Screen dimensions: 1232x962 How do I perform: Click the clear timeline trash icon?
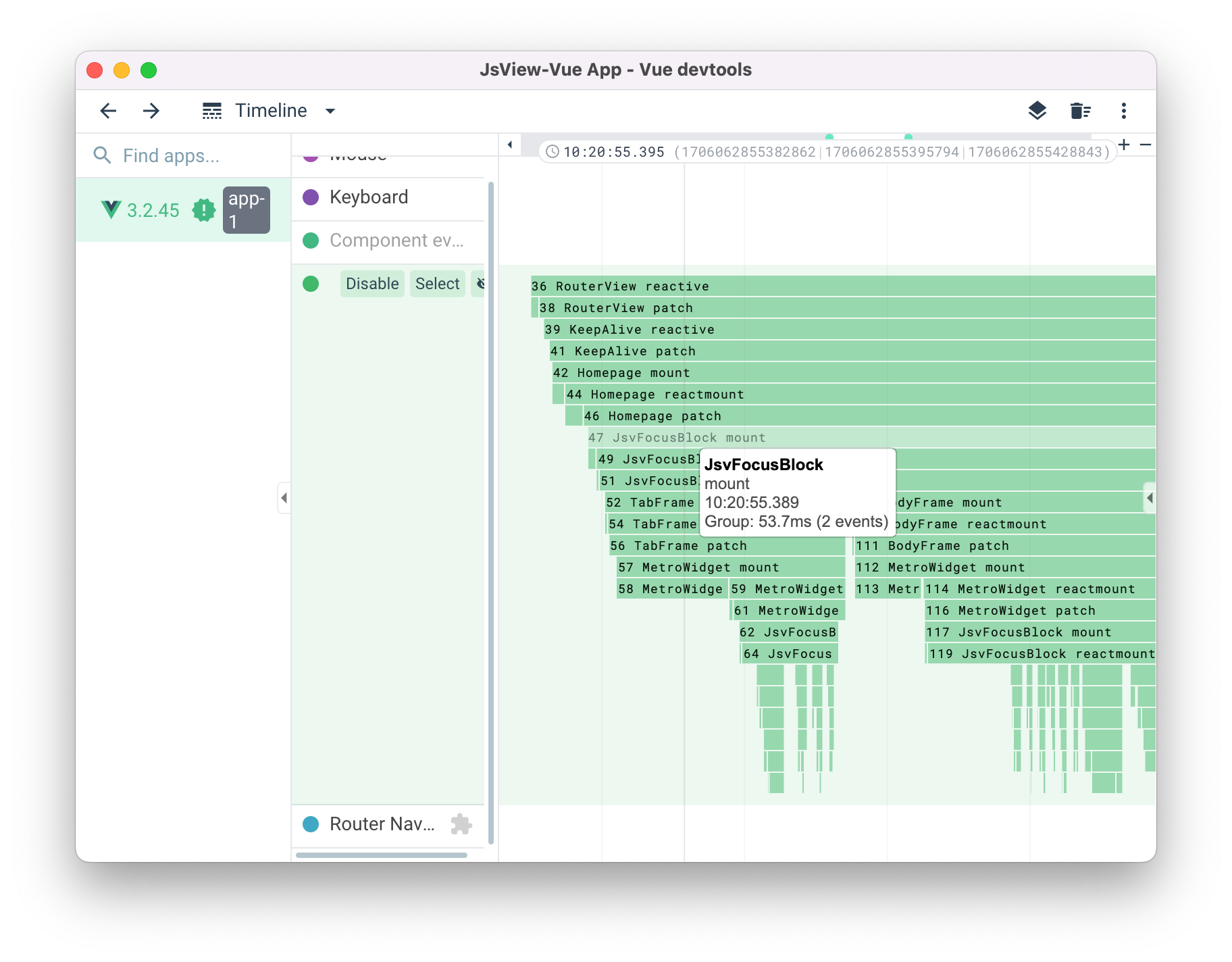1080,111
